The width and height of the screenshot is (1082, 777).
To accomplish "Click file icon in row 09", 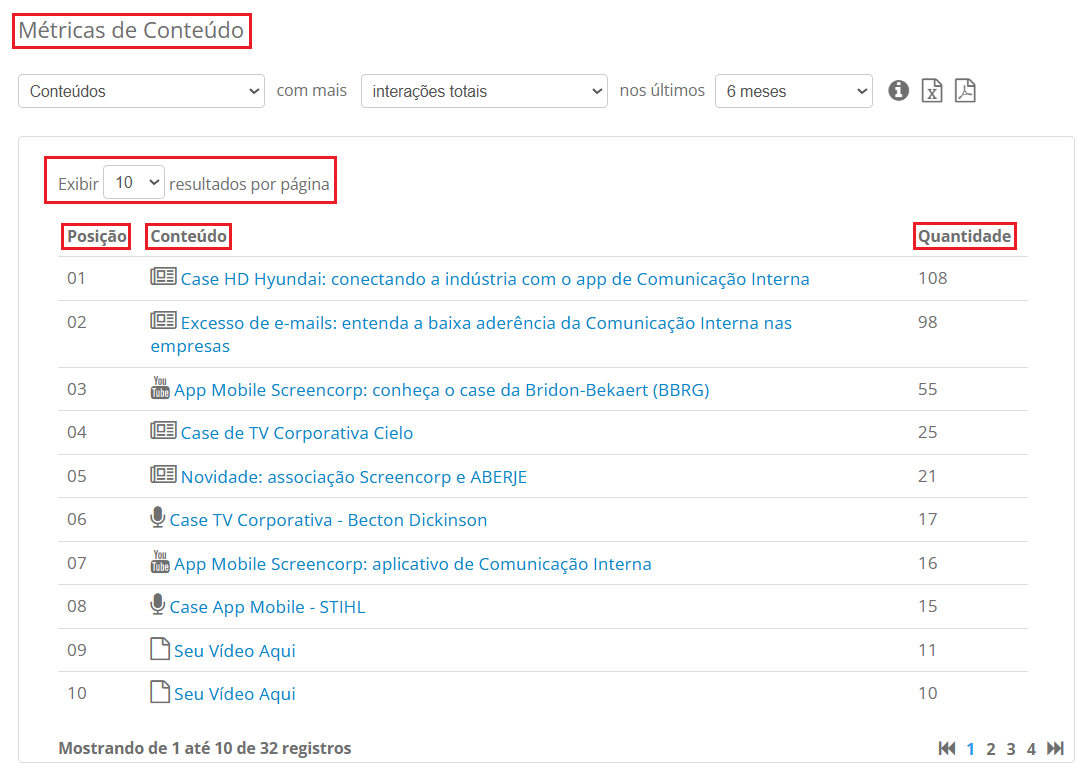I will point(160,649).
